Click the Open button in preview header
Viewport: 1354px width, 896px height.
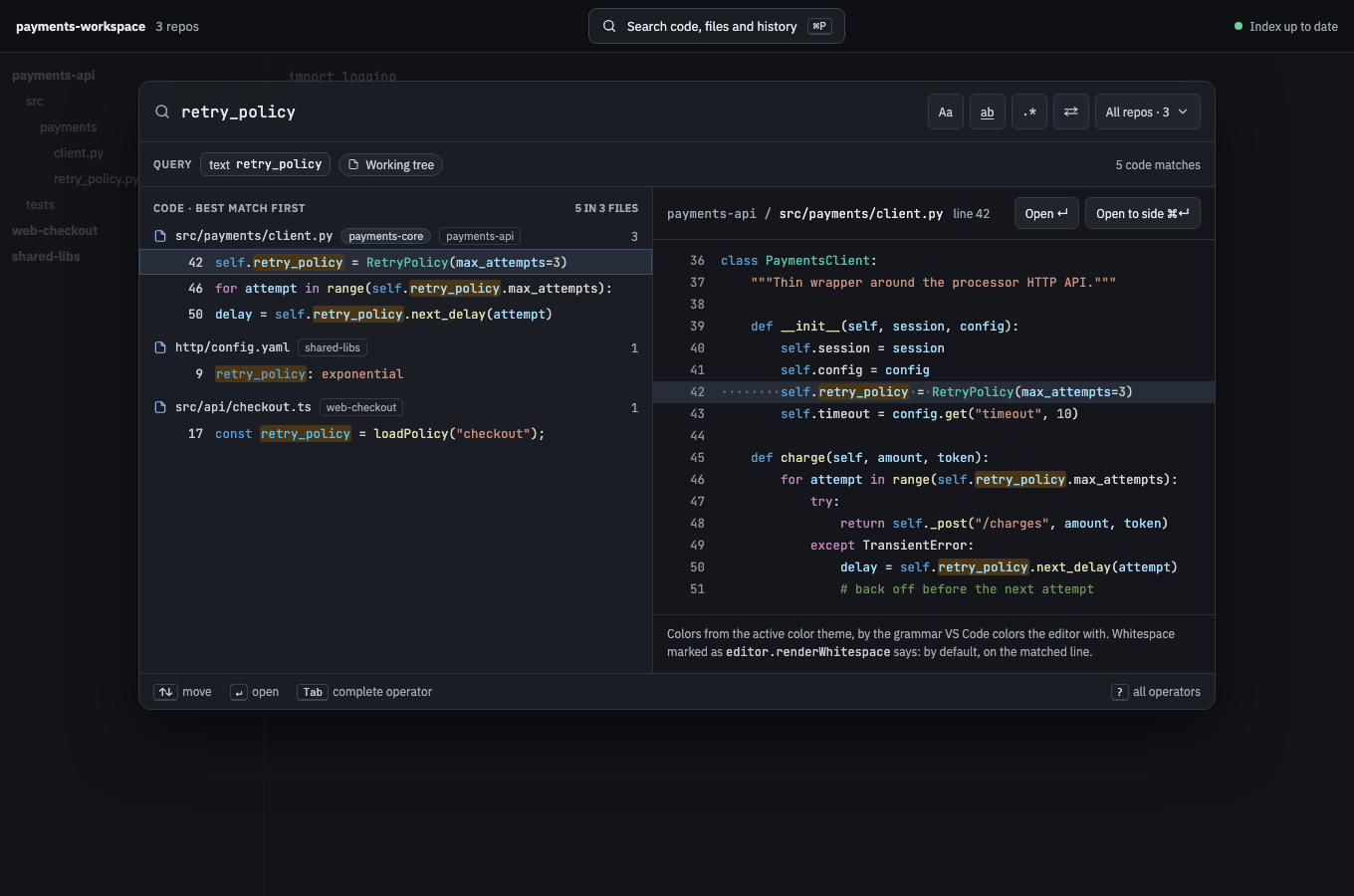click(x=1046, y=213)
